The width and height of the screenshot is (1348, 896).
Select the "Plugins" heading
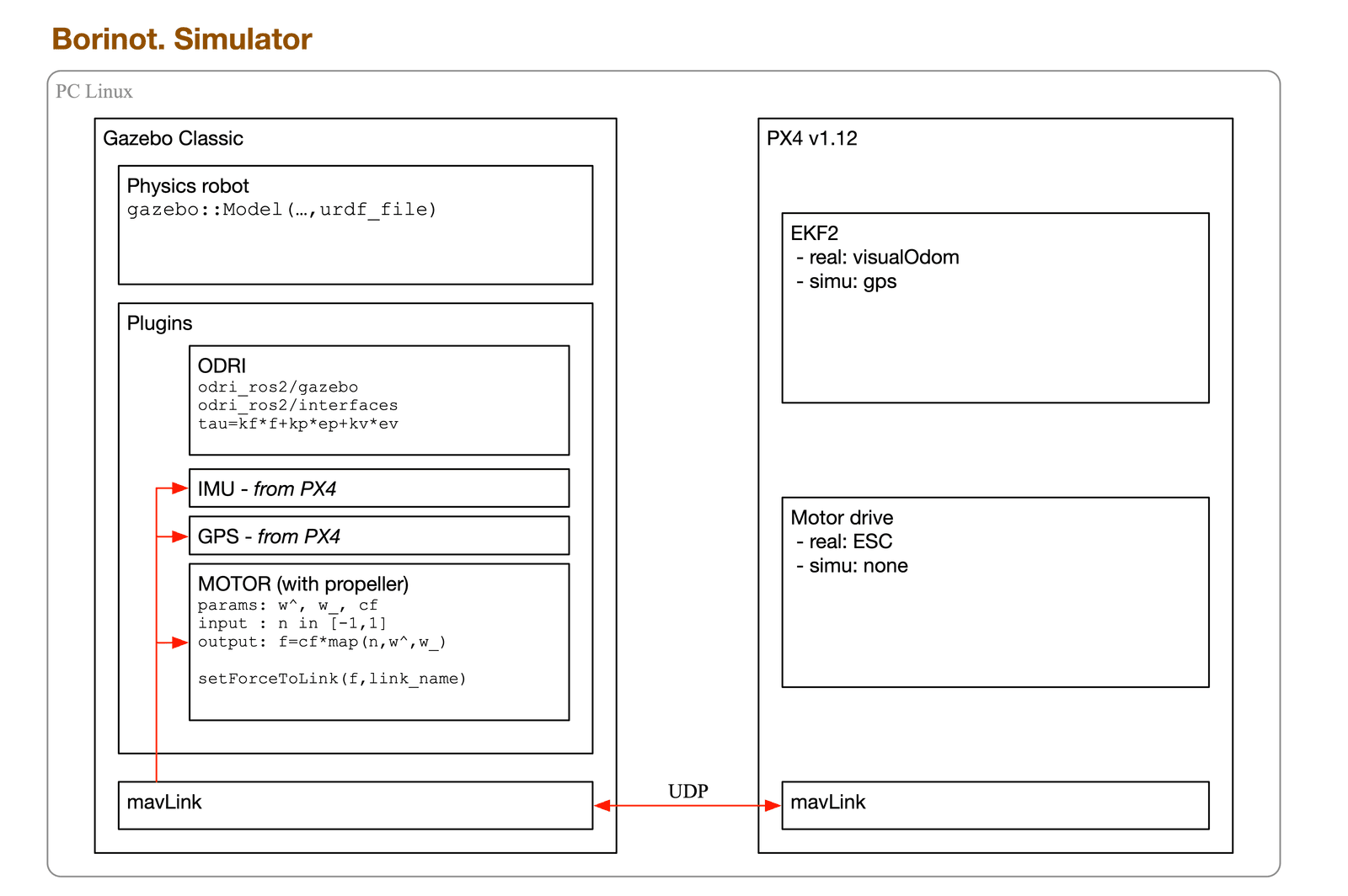click(159, 323)
